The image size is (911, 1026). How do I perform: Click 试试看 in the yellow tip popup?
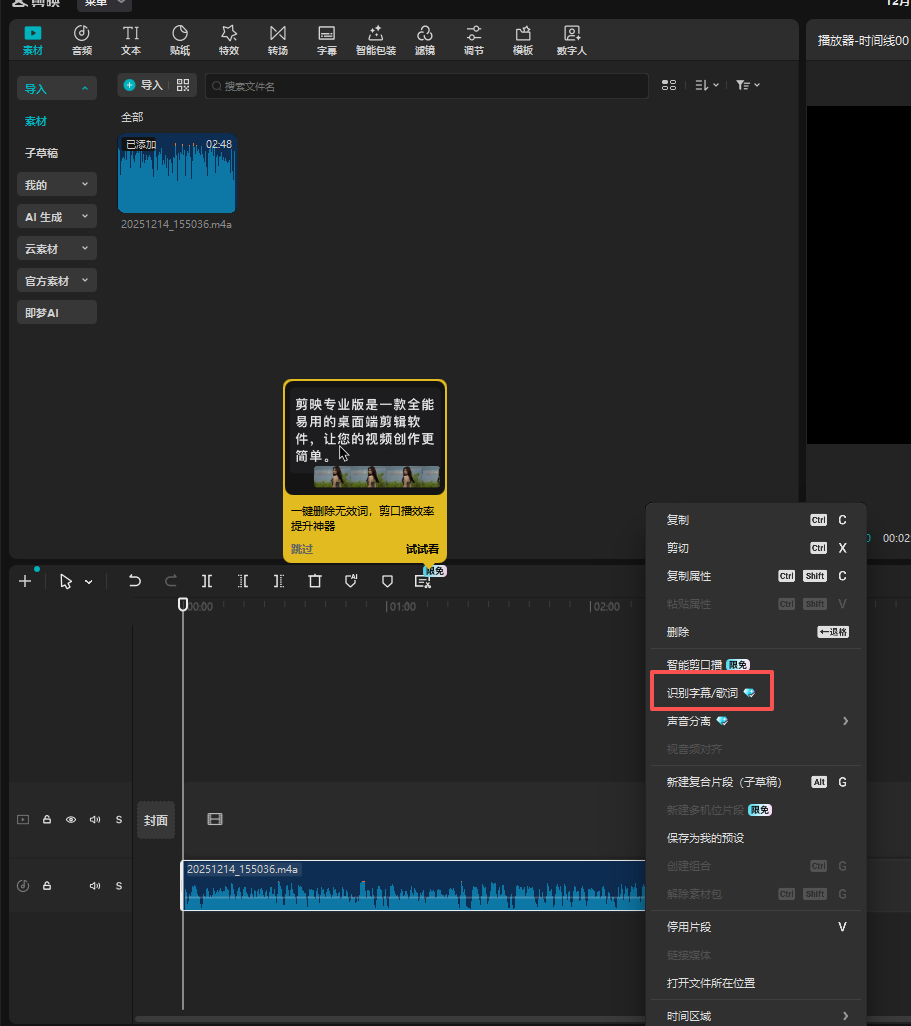(422, 549)
